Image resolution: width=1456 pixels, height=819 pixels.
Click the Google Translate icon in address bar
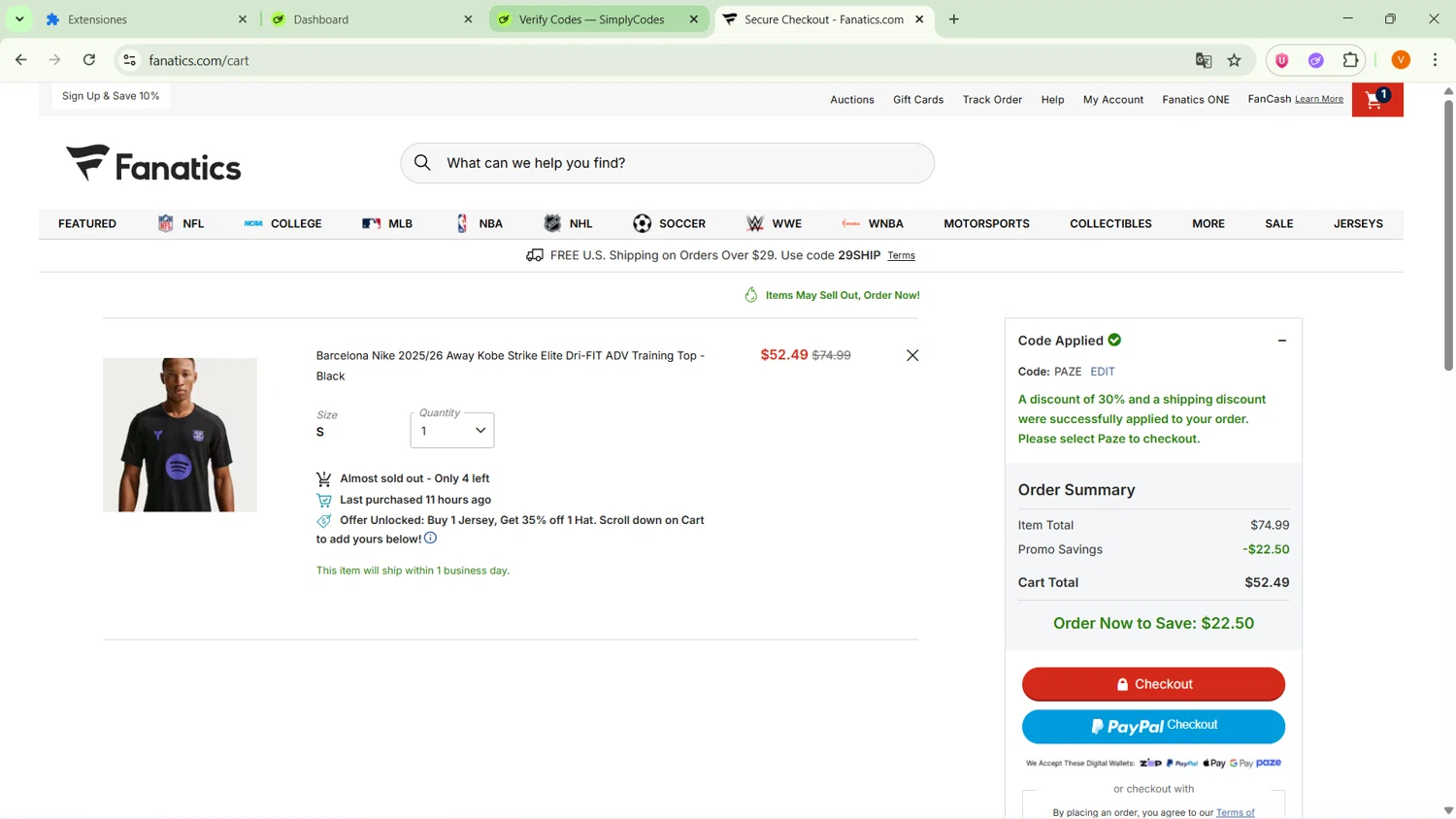click(x=1204, y=60)
